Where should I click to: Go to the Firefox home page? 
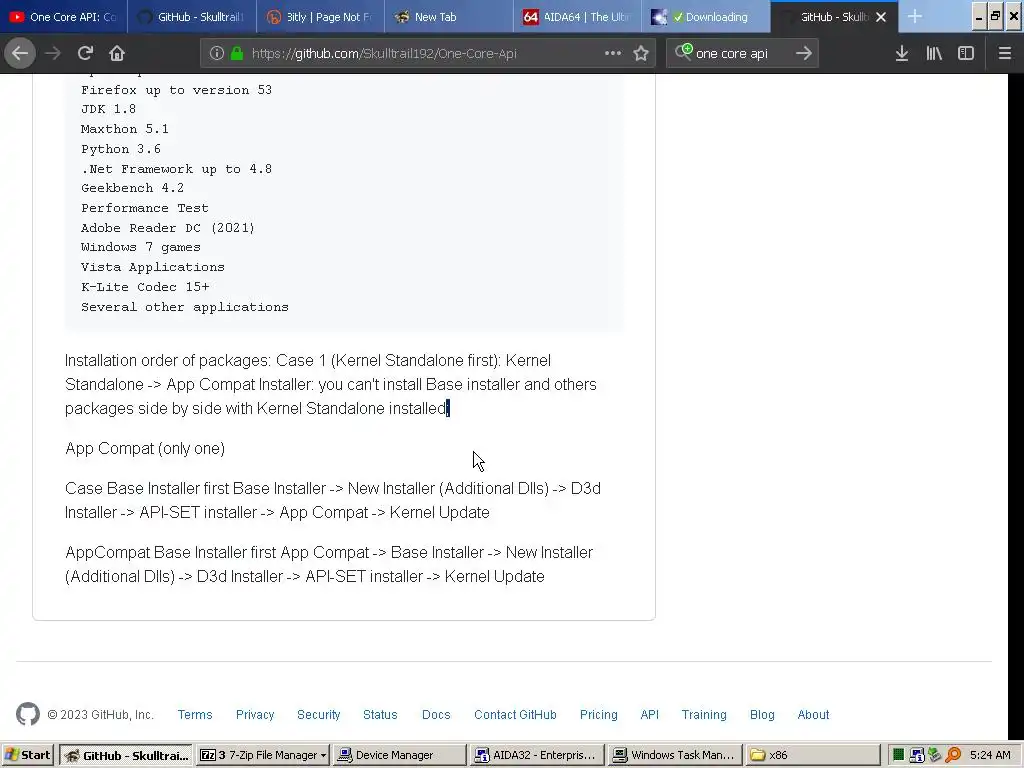(x=117, y=54)
